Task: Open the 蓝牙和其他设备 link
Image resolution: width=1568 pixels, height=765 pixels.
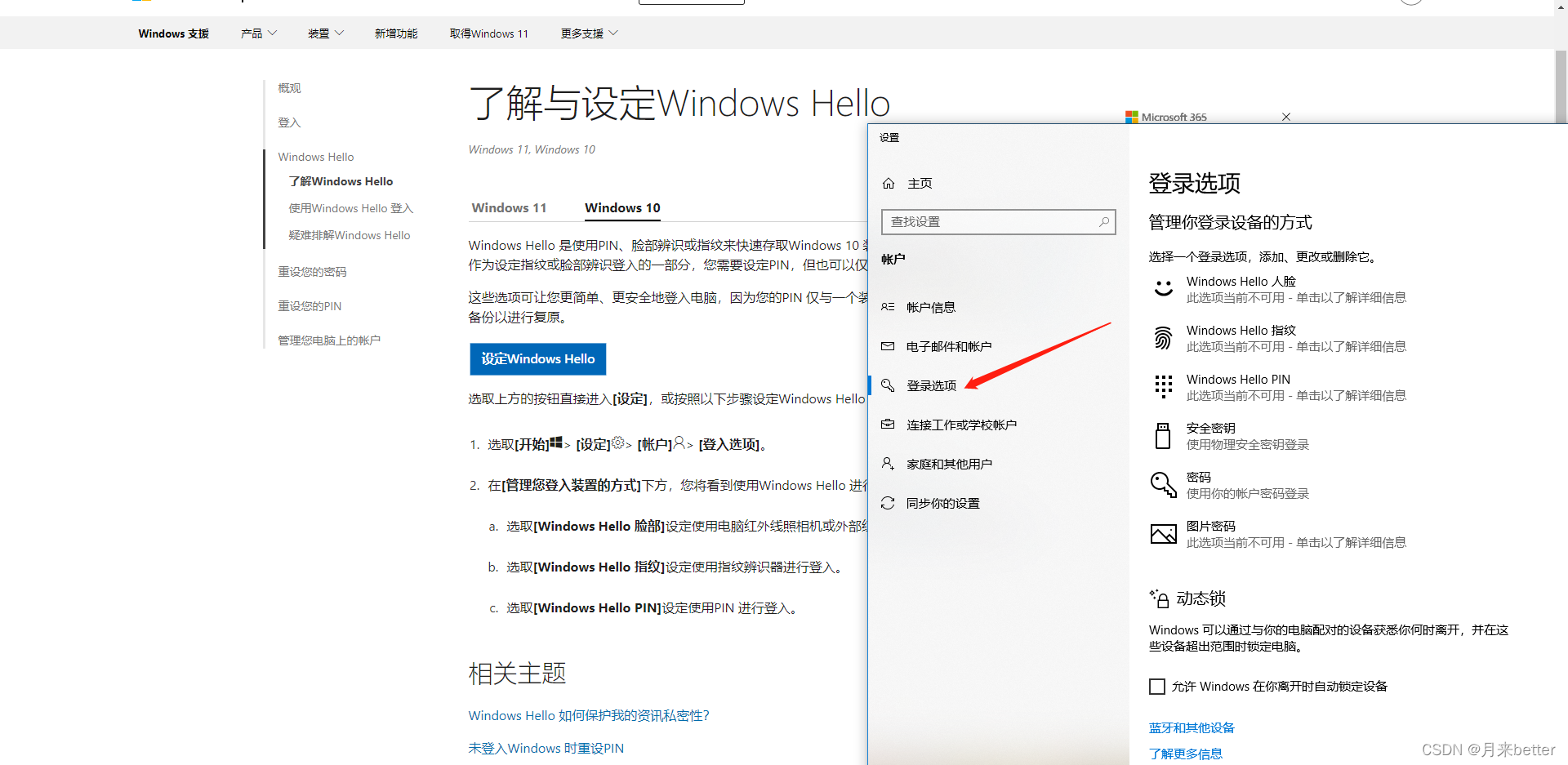Action: point(1192,727)
